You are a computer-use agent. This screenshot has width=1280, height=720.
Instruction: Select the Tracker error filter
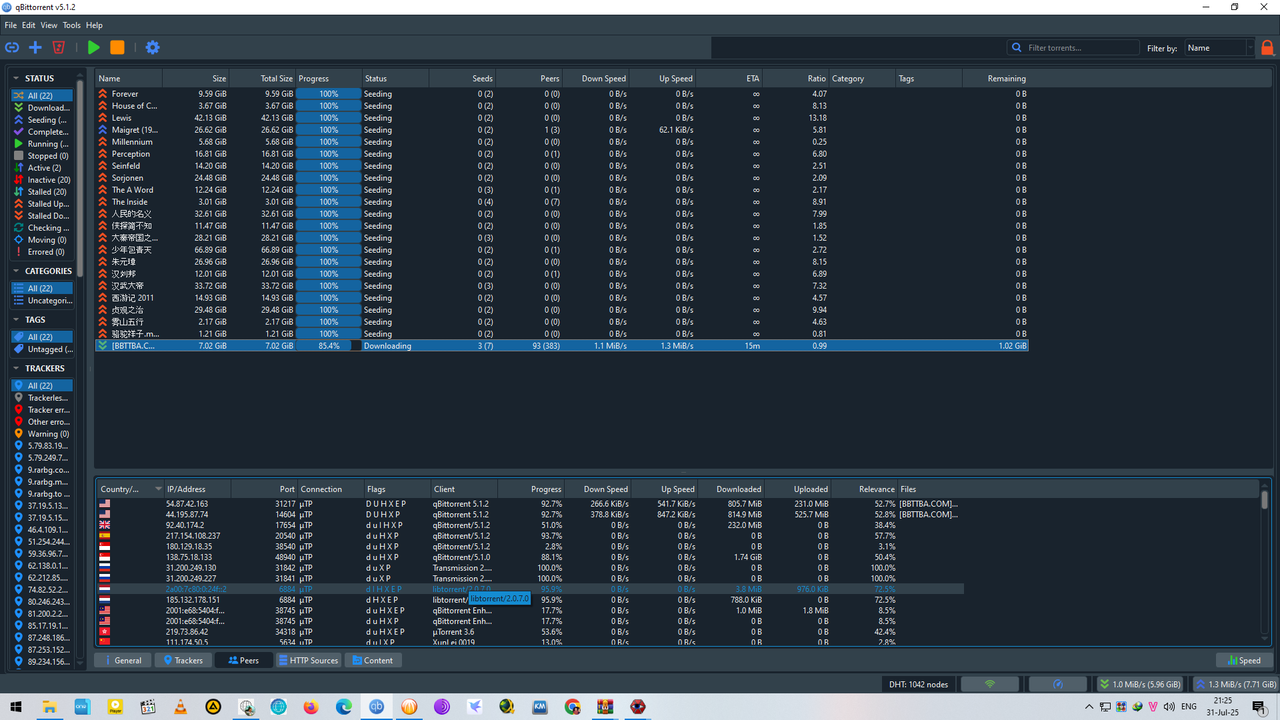(42, 410)
